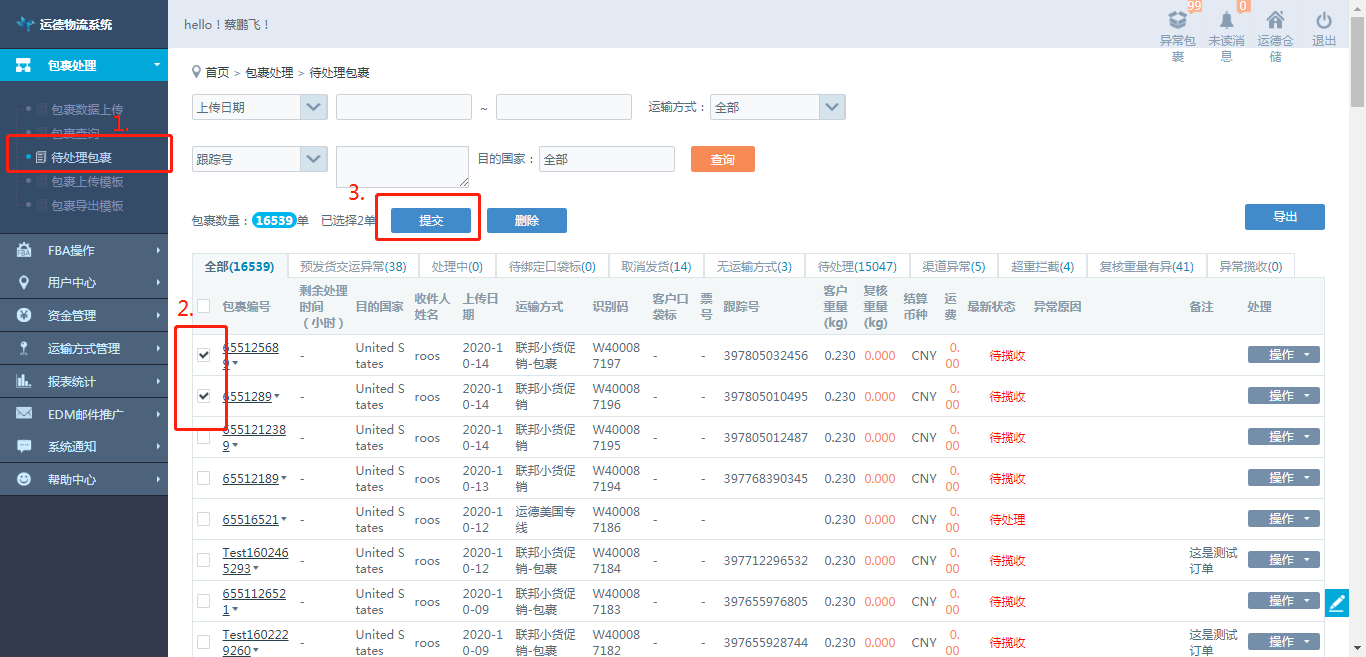1366x657 pixels.
Task: Click the 异常包裹 box icon
Action: tap(1178, 20)
